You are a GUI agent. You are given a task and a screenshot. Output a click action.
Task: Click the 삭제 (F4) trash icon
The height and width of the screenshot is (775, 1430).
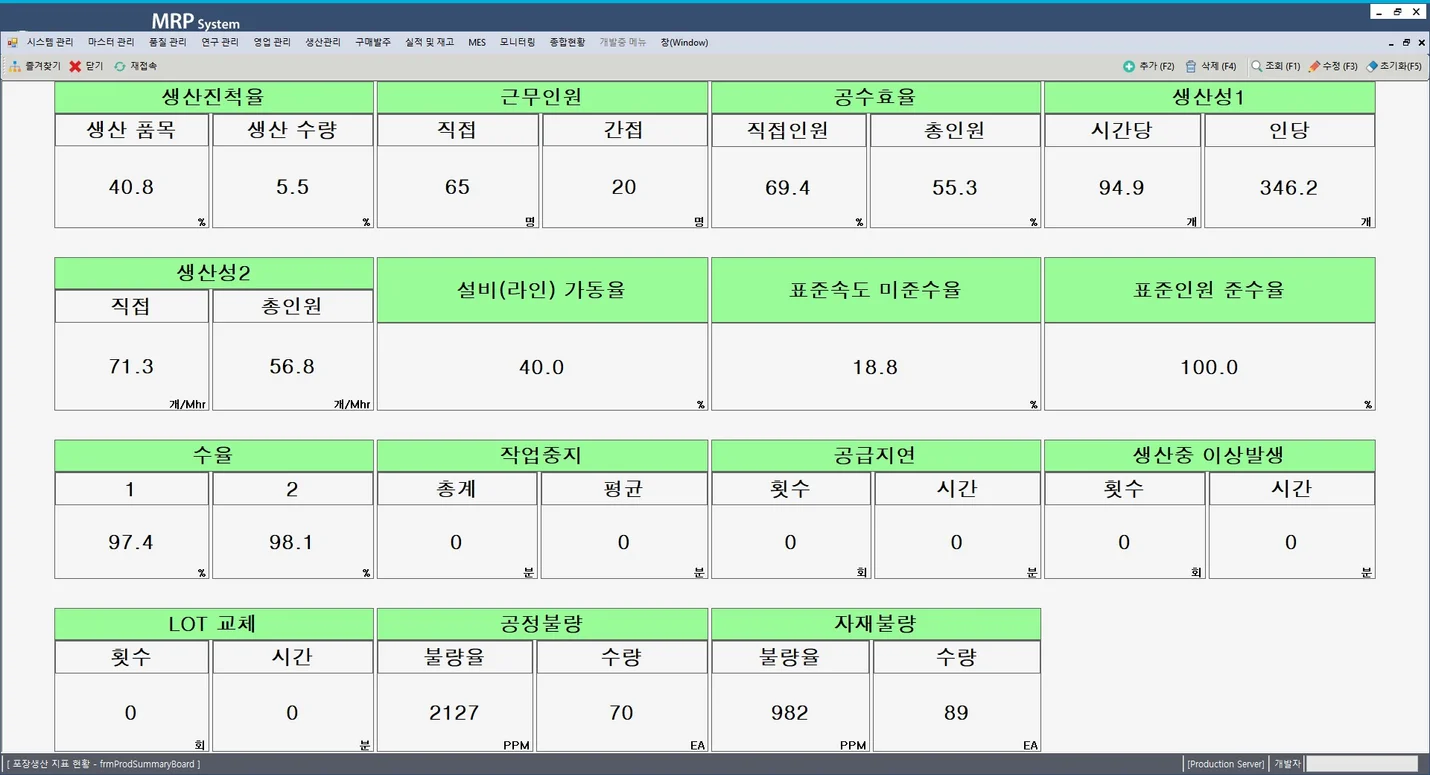pyautogui.click(x=1191, y=66)
